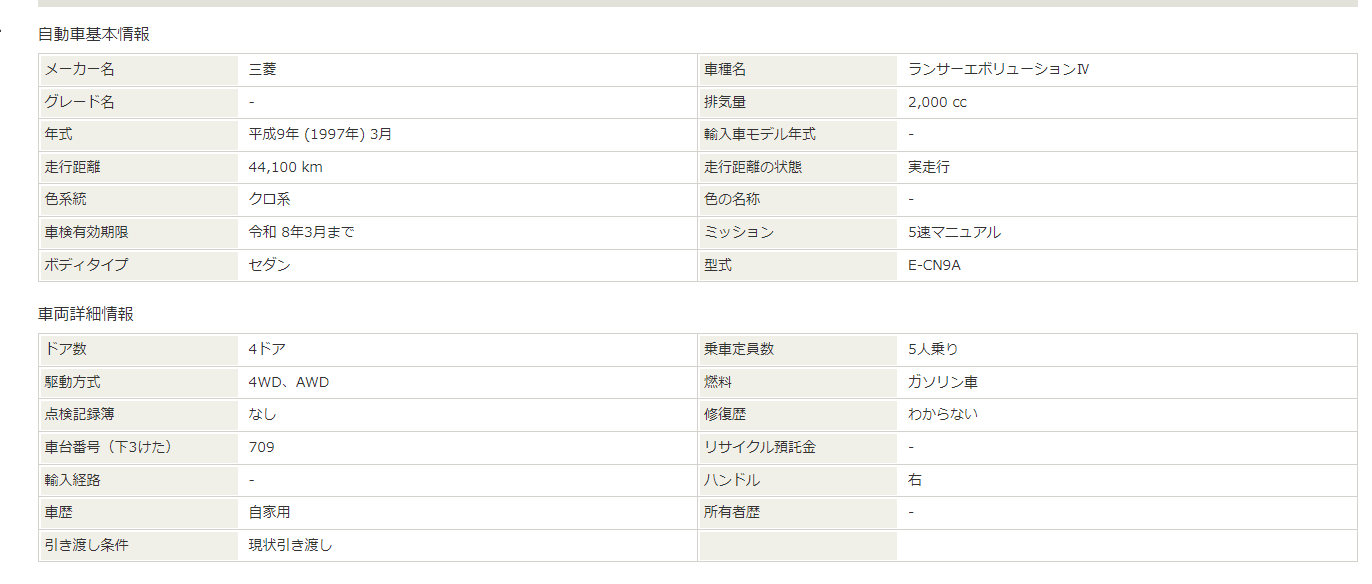The height and width of the screenshot is (584, 1372).
Task: Select the drive type 4WD、AWD
Action: (289, 382)
